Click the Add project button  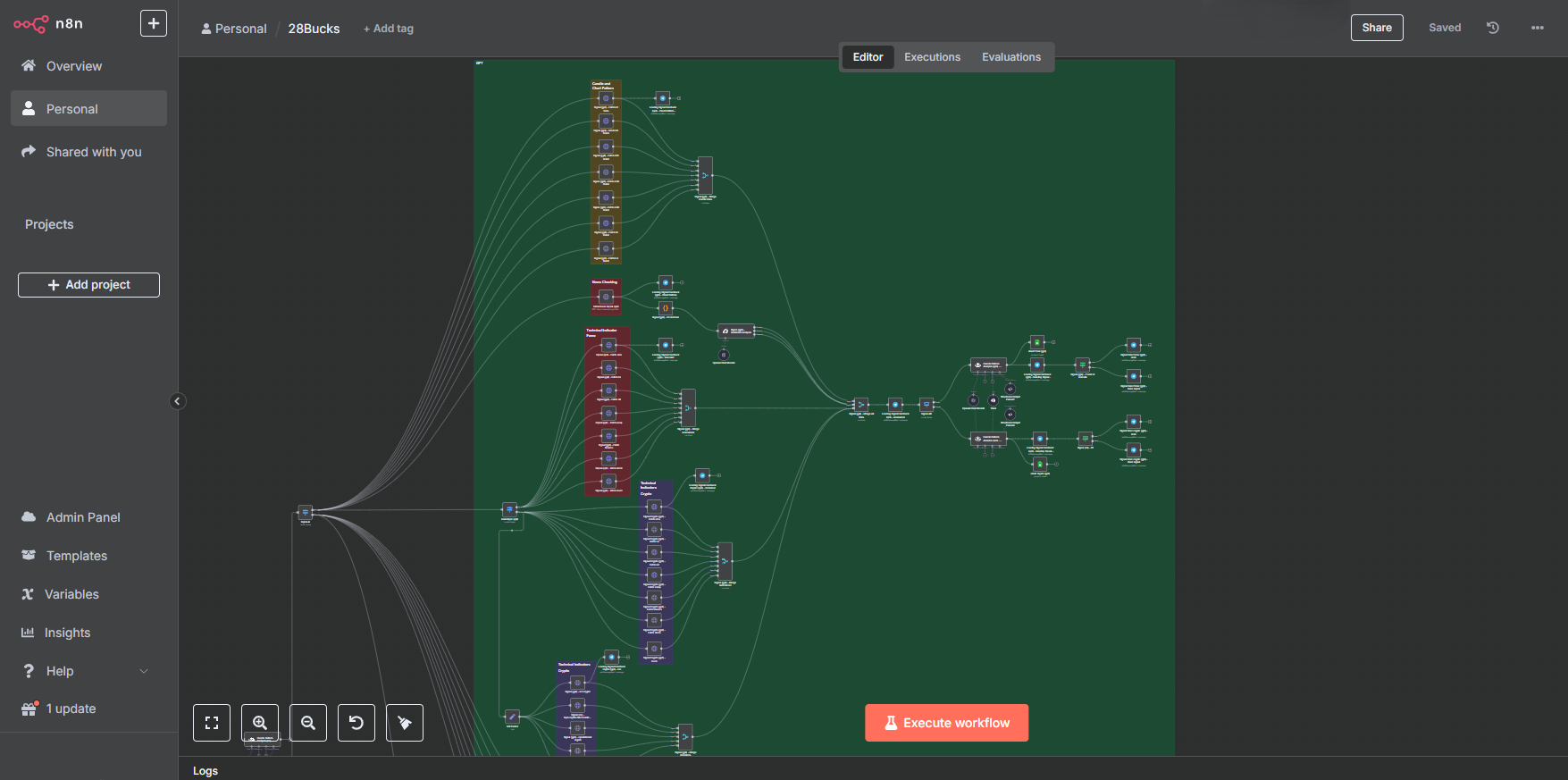coord(88,285)
